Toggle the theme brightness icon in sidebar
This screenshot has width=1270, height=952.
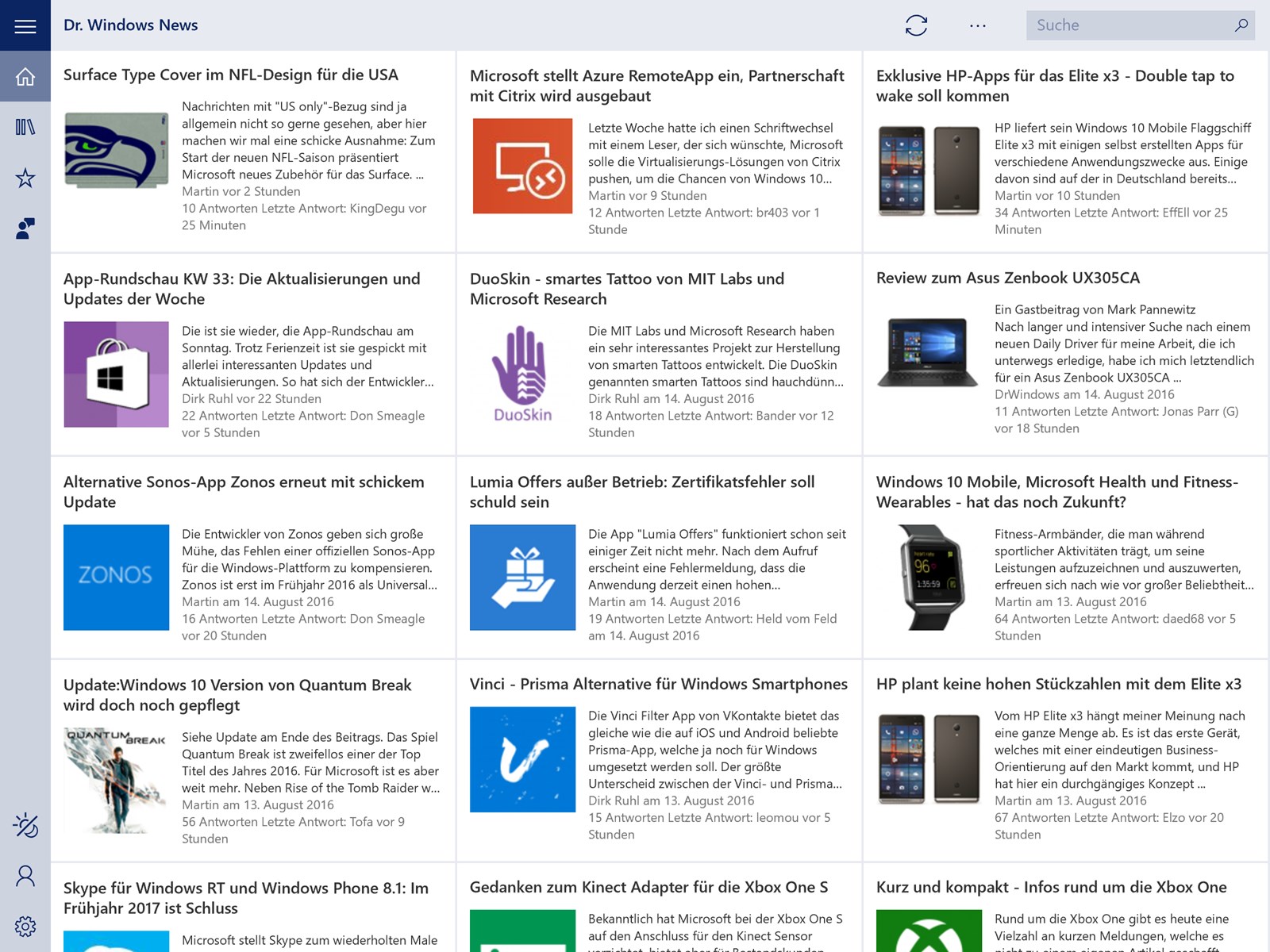[25, 826]
